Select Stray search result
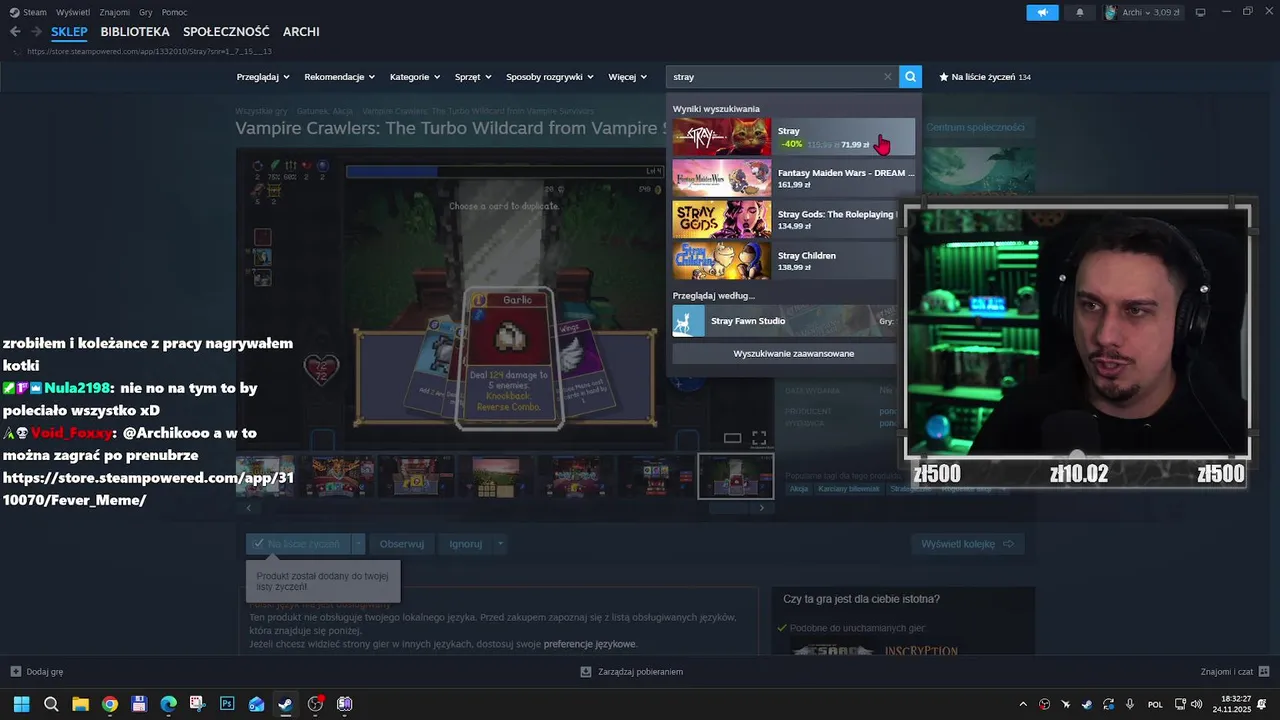The width and height of the screenshot is (1280, 720). (794, 137)
